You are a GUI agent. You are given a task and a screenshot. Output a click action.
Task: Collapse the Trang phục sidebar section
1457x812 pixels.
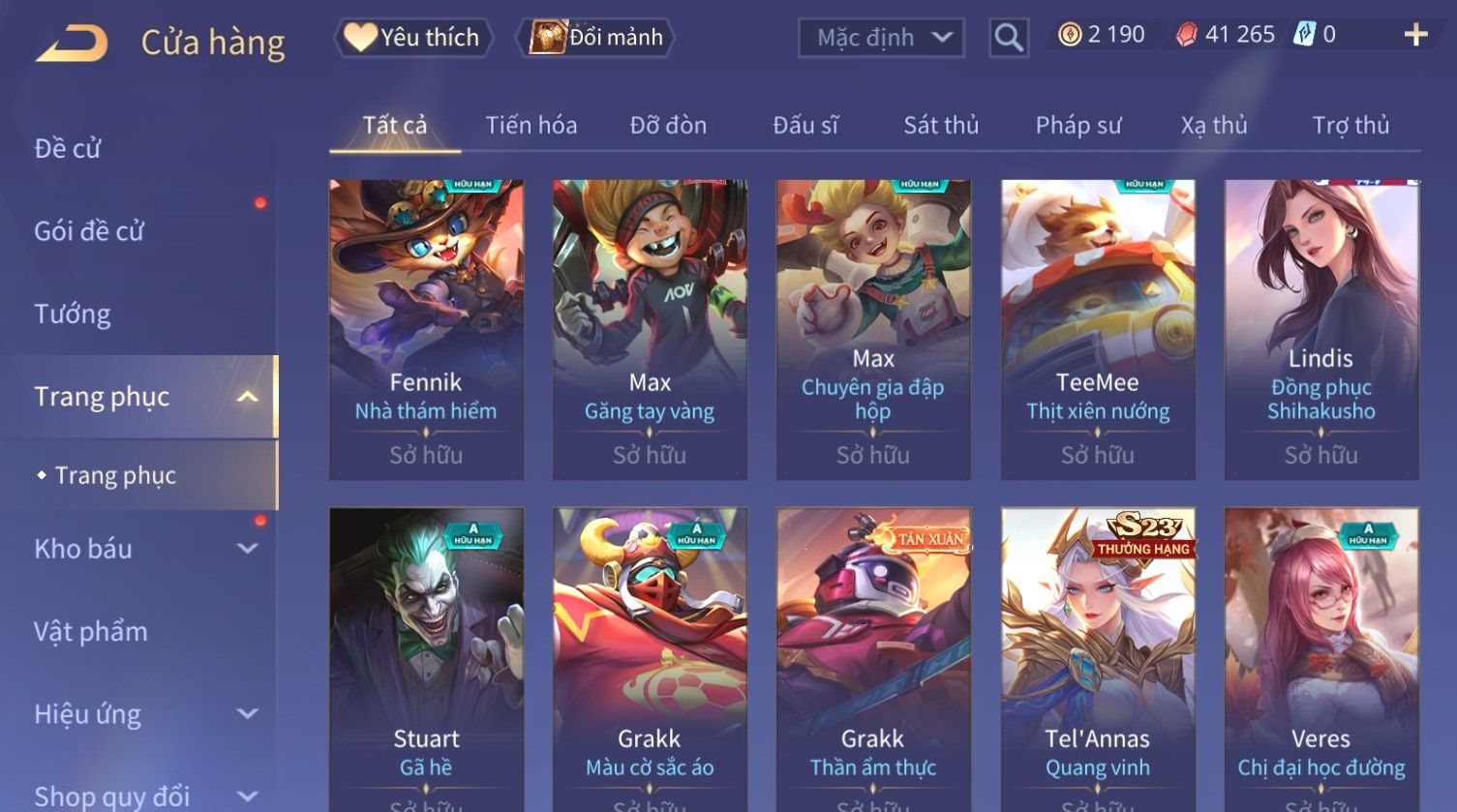click(x=248, y=397)
